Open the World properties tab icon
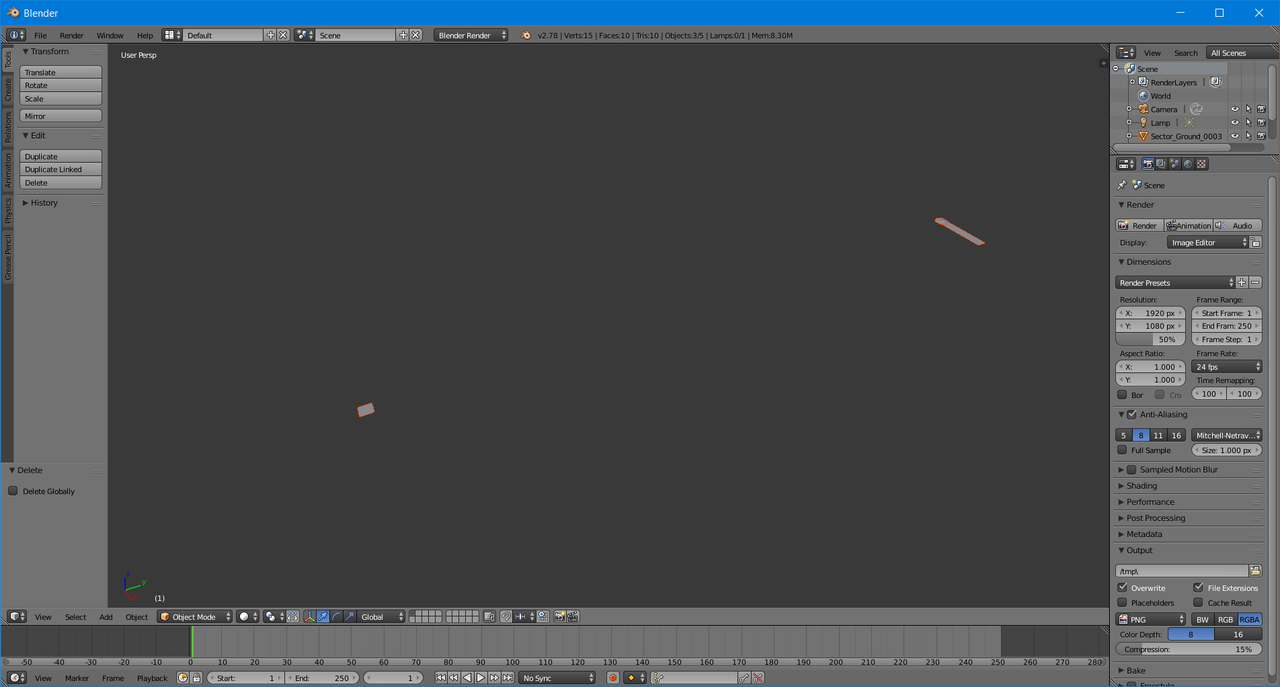Screen dimensions: 1280x687 pos(1188,164)
